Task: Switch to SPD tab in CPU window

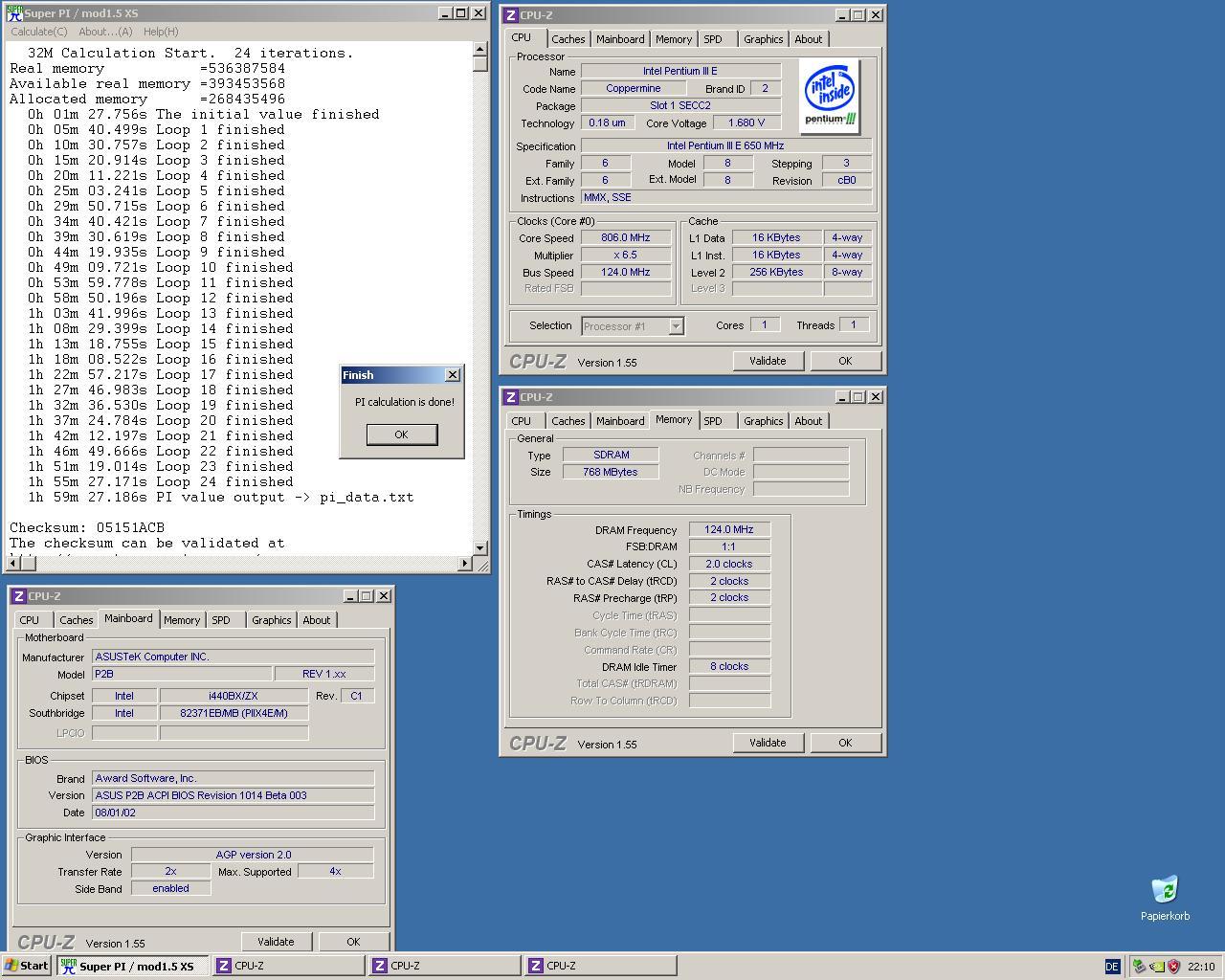Action: click(x=713, y=39)
